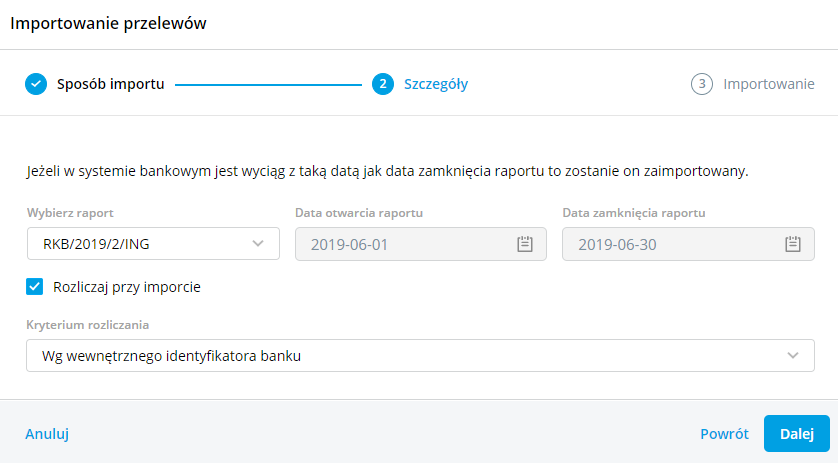Click the progress line between steps 1 and 2
Screen dimensions: 838x463
click(268, 85)
